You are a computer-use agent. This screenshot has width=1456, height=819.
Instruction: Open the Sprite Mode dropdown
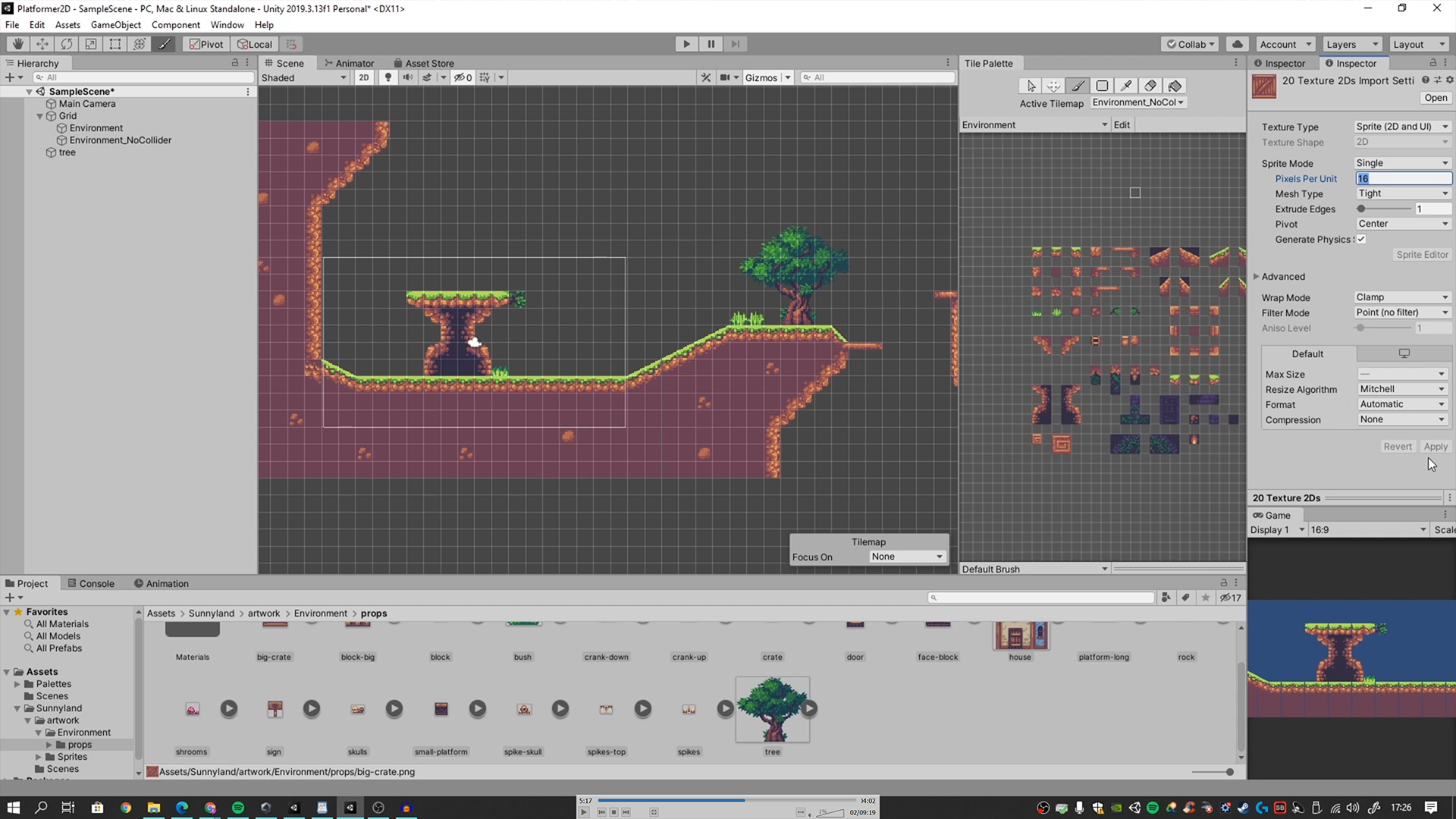1400,162
